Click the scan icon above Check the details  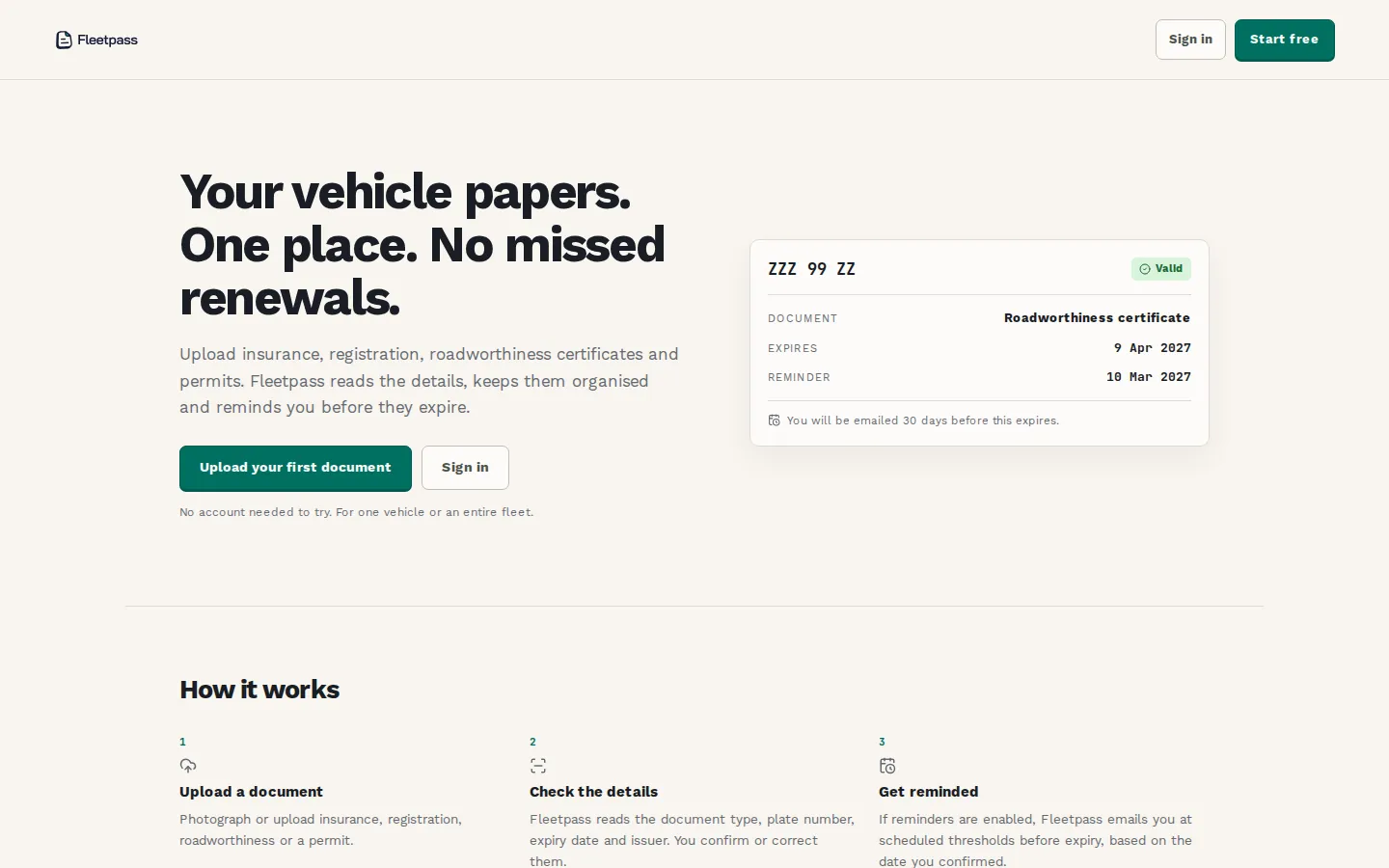538,766
